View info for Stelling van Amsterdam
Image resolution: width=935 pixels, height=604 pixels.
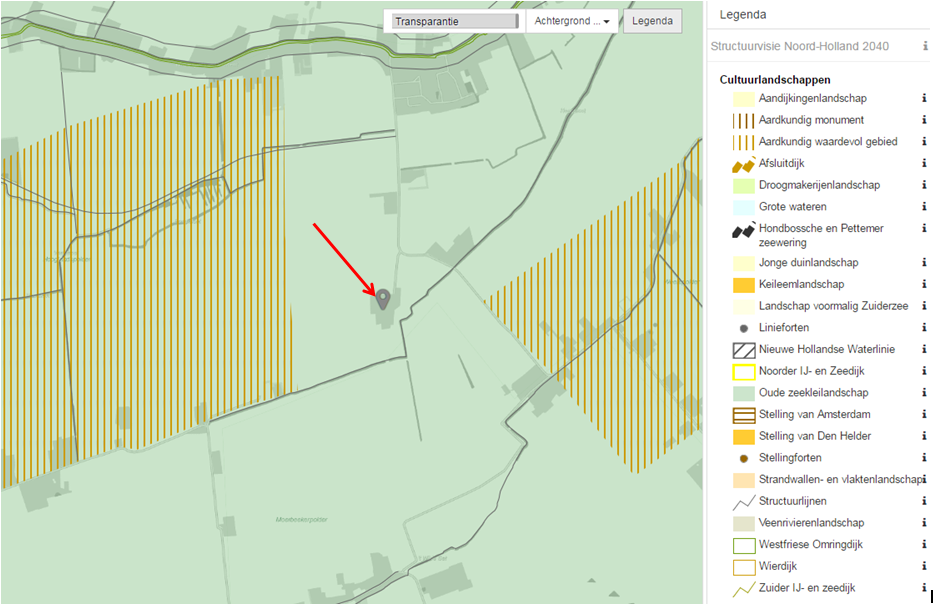(x=924, y=415)
